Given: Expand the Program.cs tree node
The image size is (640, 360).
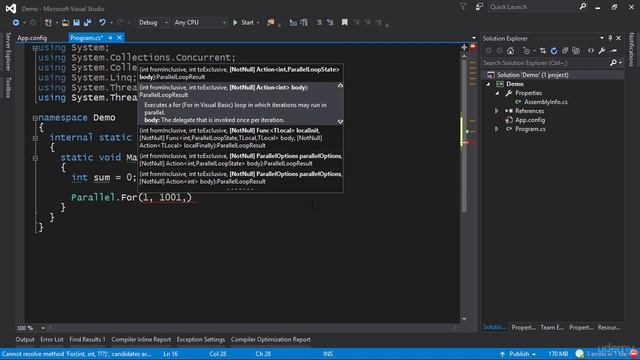Looking at the screenshot, I should (x=497, y=129).
